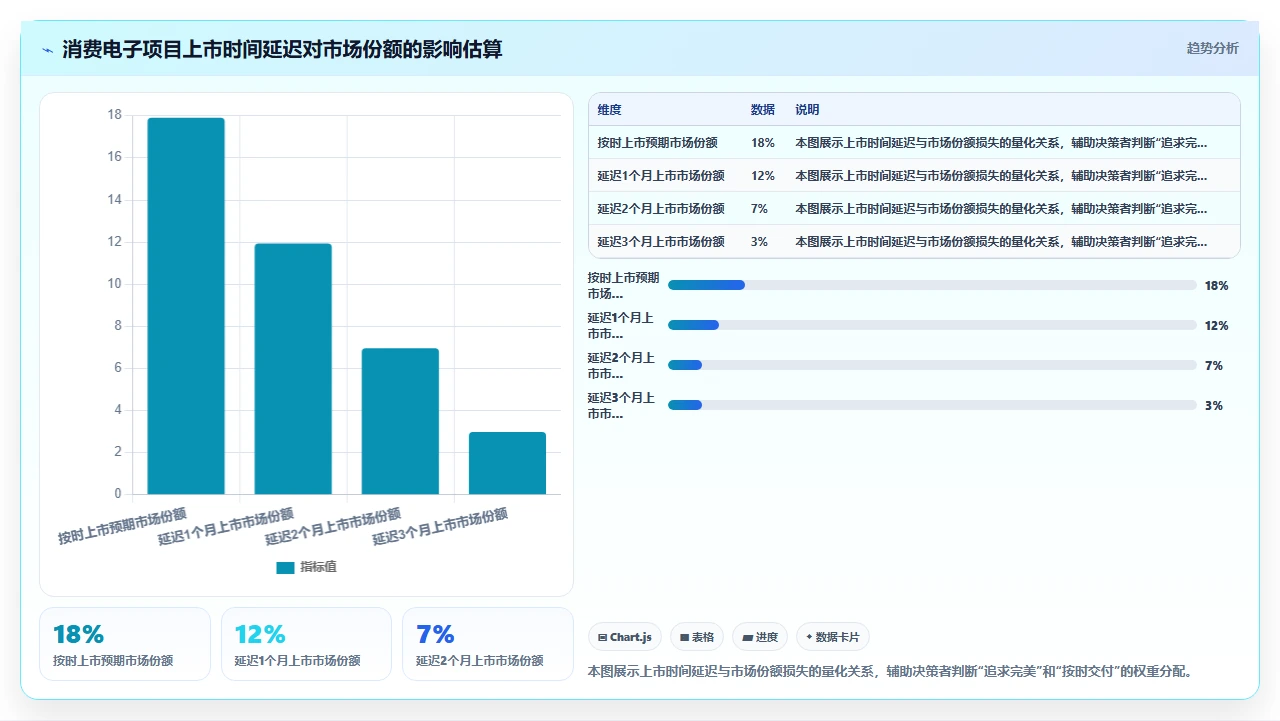Click progress label 延迟3个月上市市…
This screenshot has width=1280, height=721.
coord(621,405)
